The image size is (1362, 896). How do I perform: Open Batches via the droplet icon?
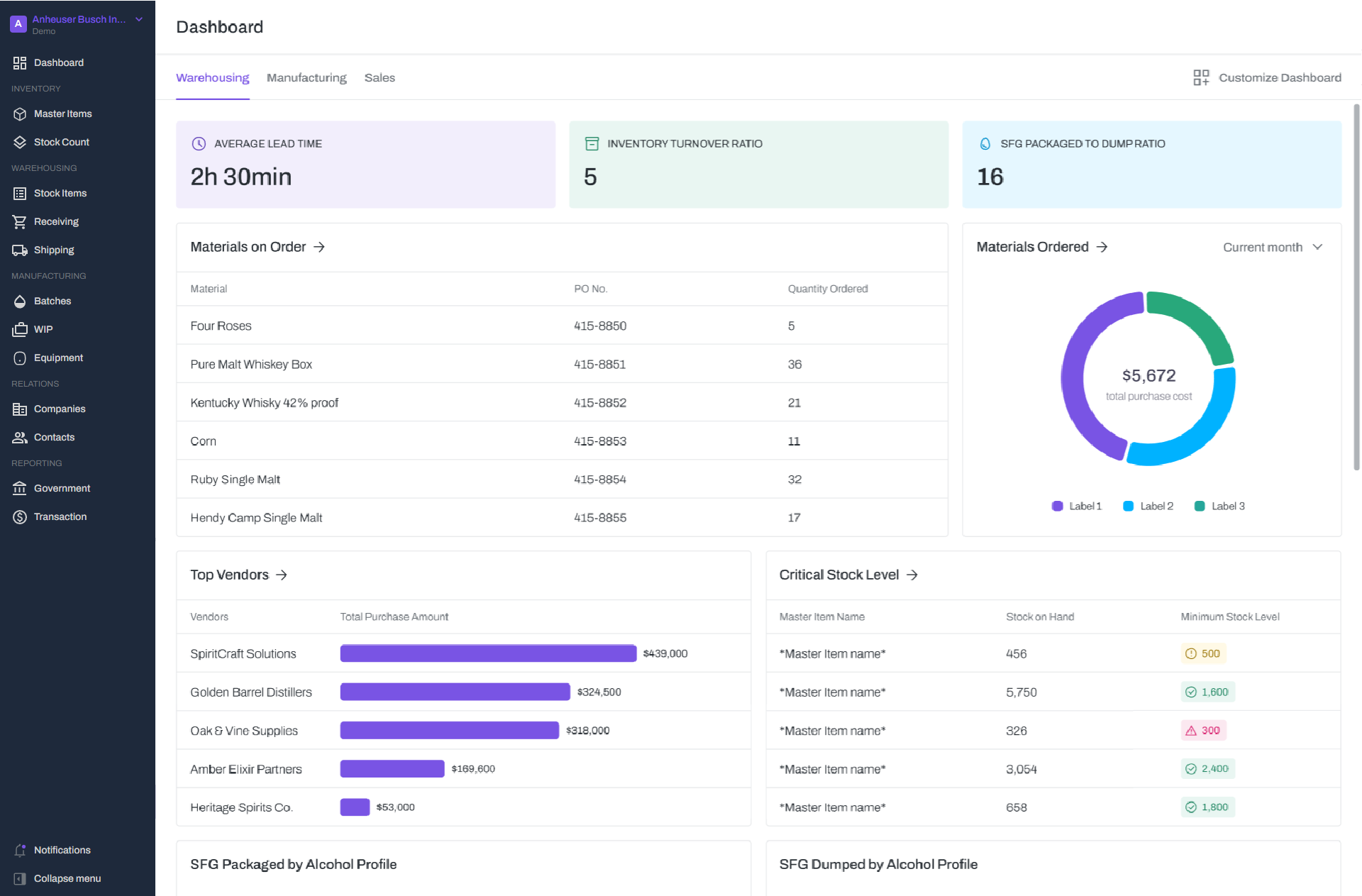[x=20, y=301]
